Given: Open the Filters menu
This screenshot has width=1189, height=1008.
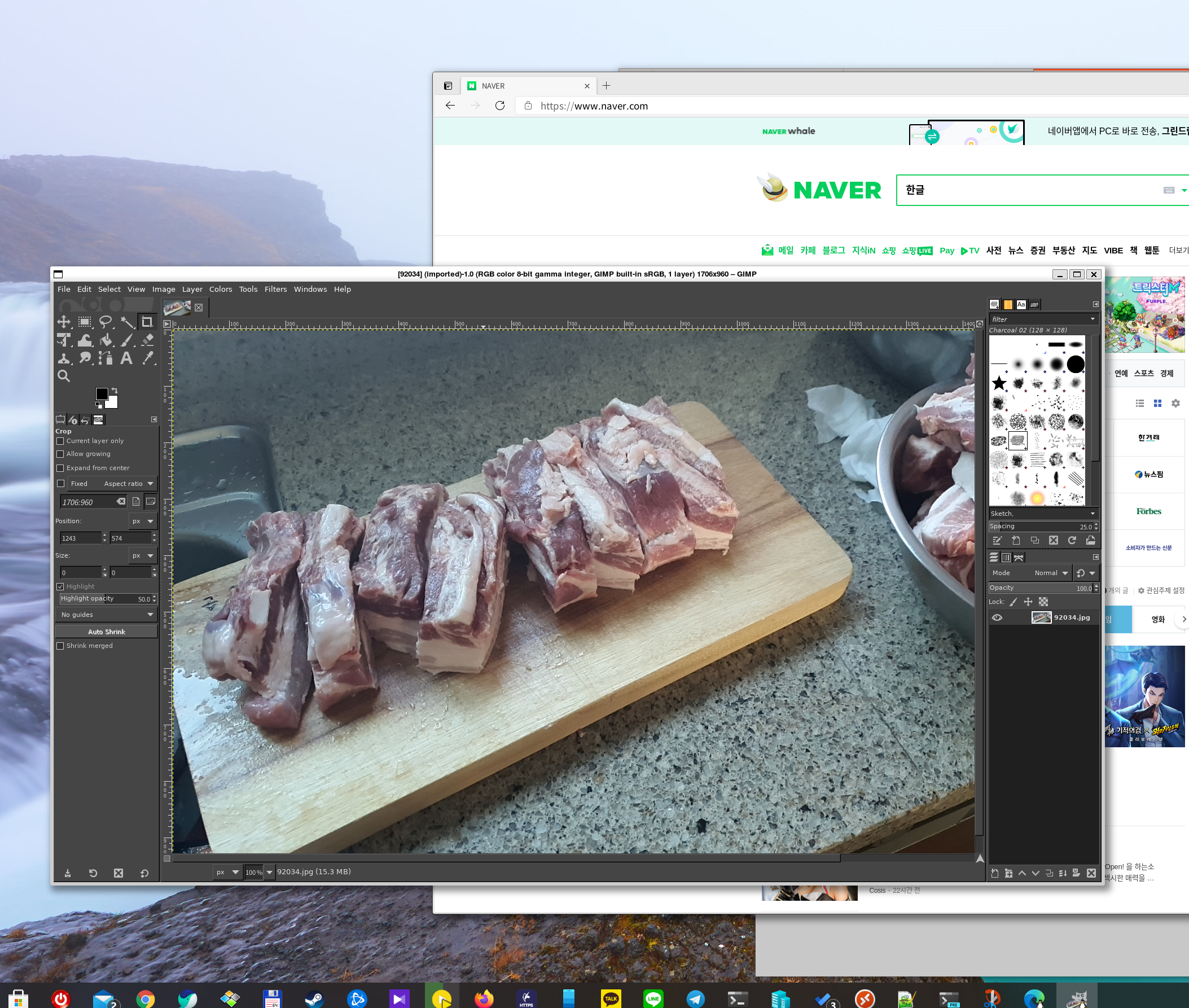Looking at the screenshot, I should tap(275, 289).
